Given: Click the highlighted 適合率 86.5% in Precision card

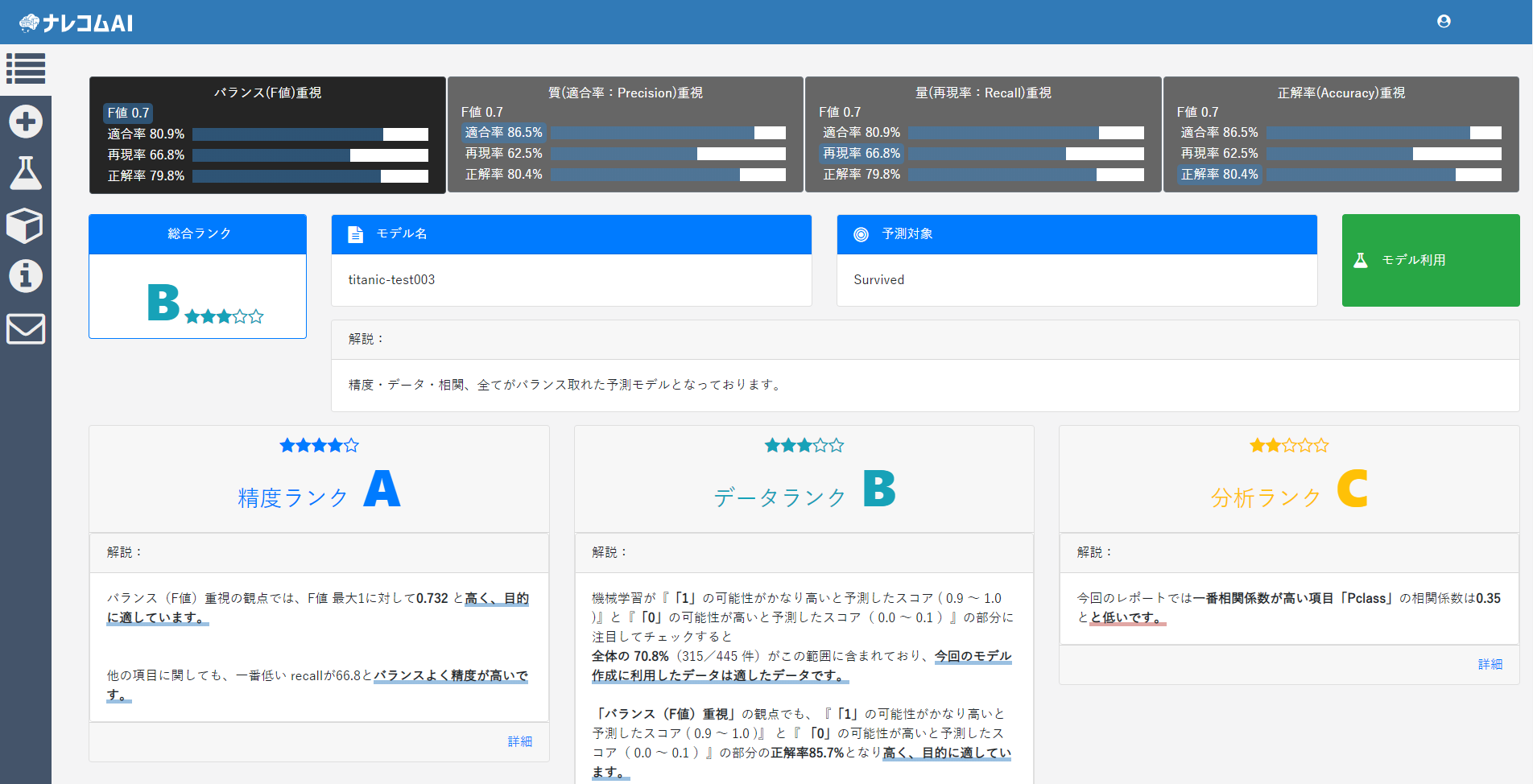Looking at the screenshot, I should [503, 133].
